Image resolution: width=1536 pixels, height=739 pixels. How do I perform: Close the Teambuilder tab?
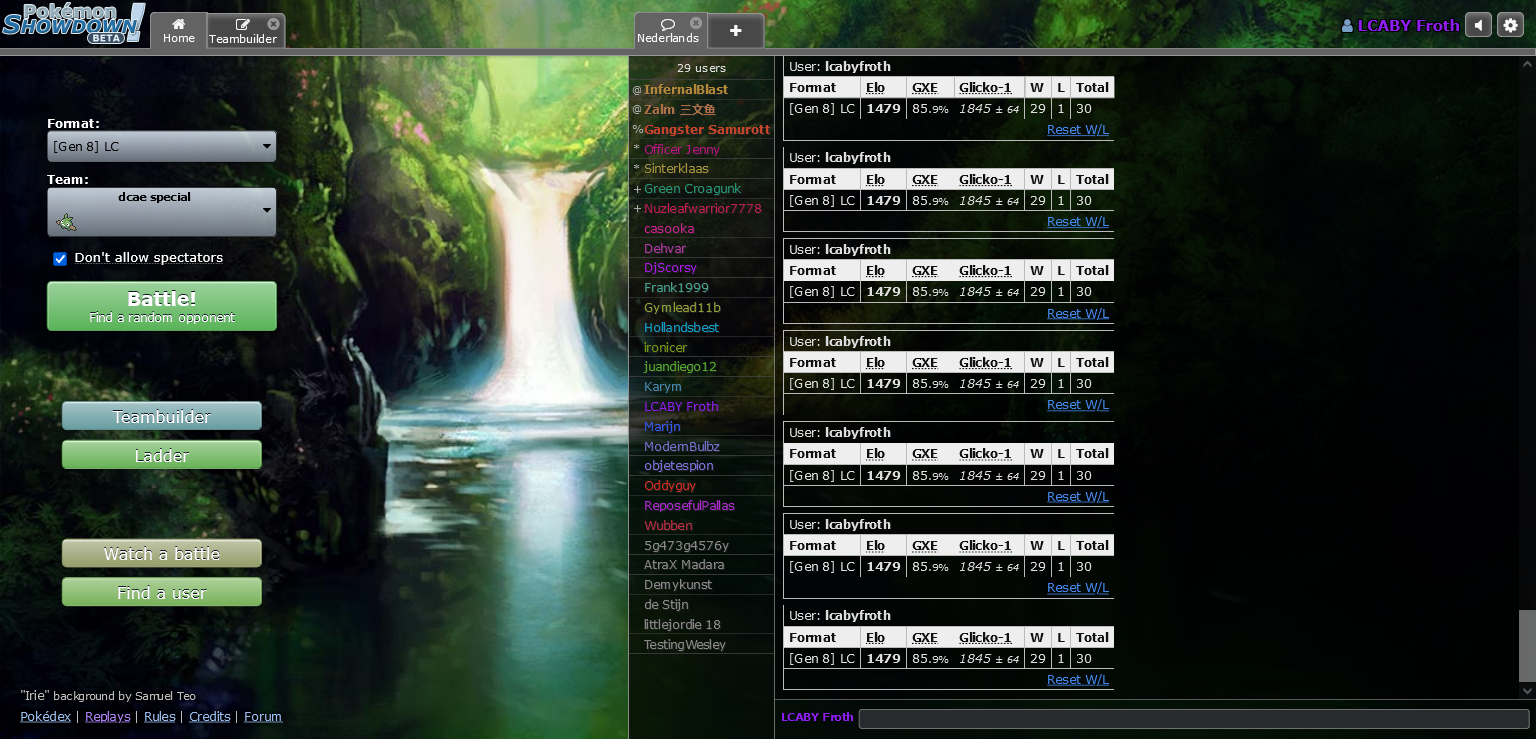[274, 23]
